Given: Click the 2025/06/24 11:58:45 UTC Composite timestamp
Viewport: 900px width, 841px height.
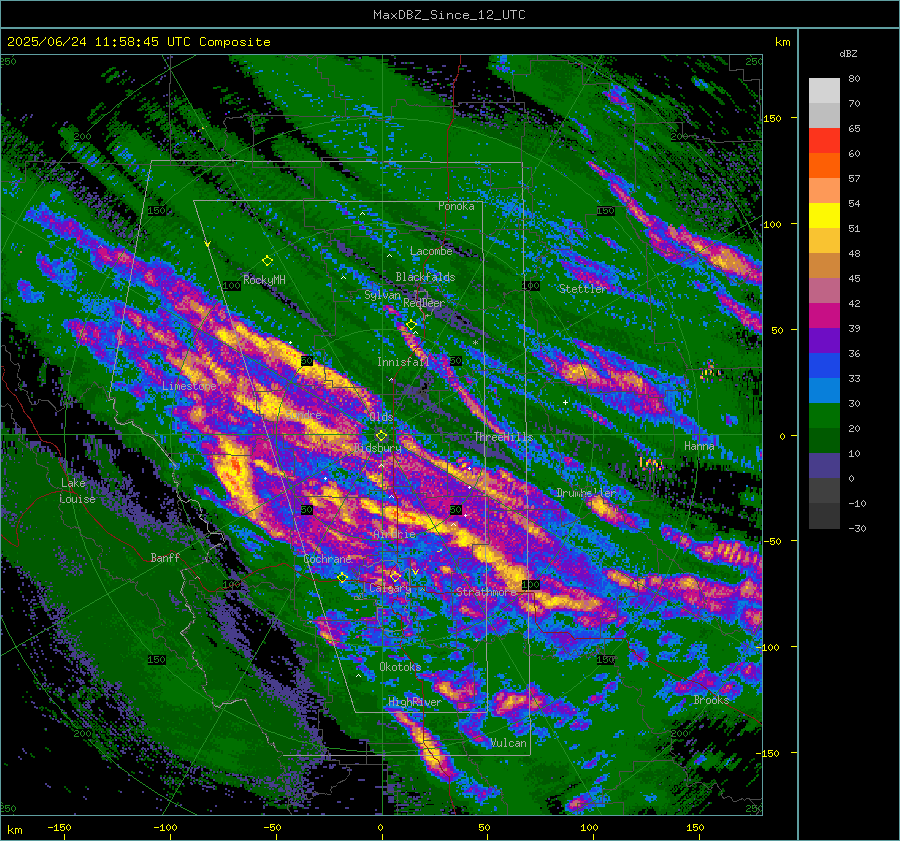Looking at the screenshot, I should coord(138,42).
